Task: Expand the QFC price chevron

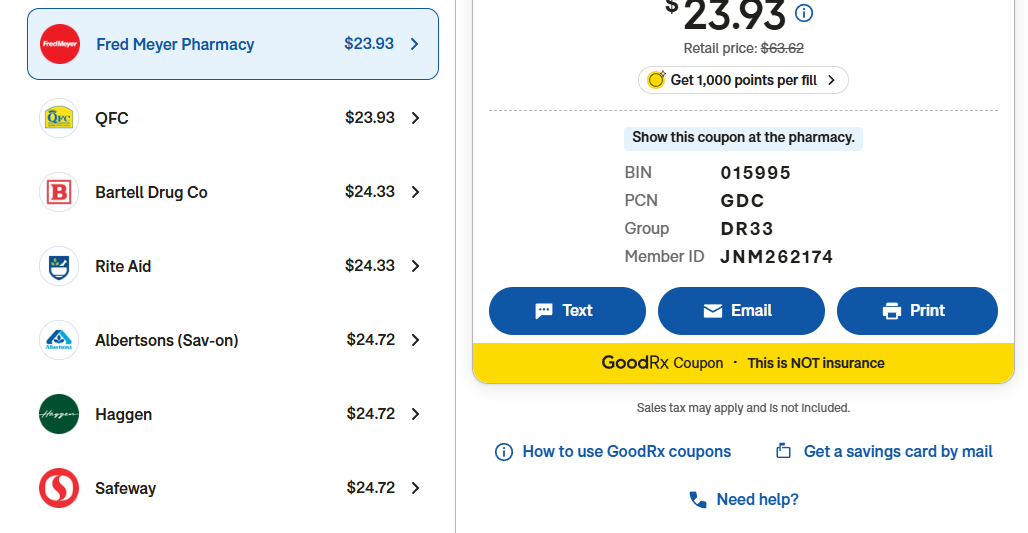Action: click(416, 118)
